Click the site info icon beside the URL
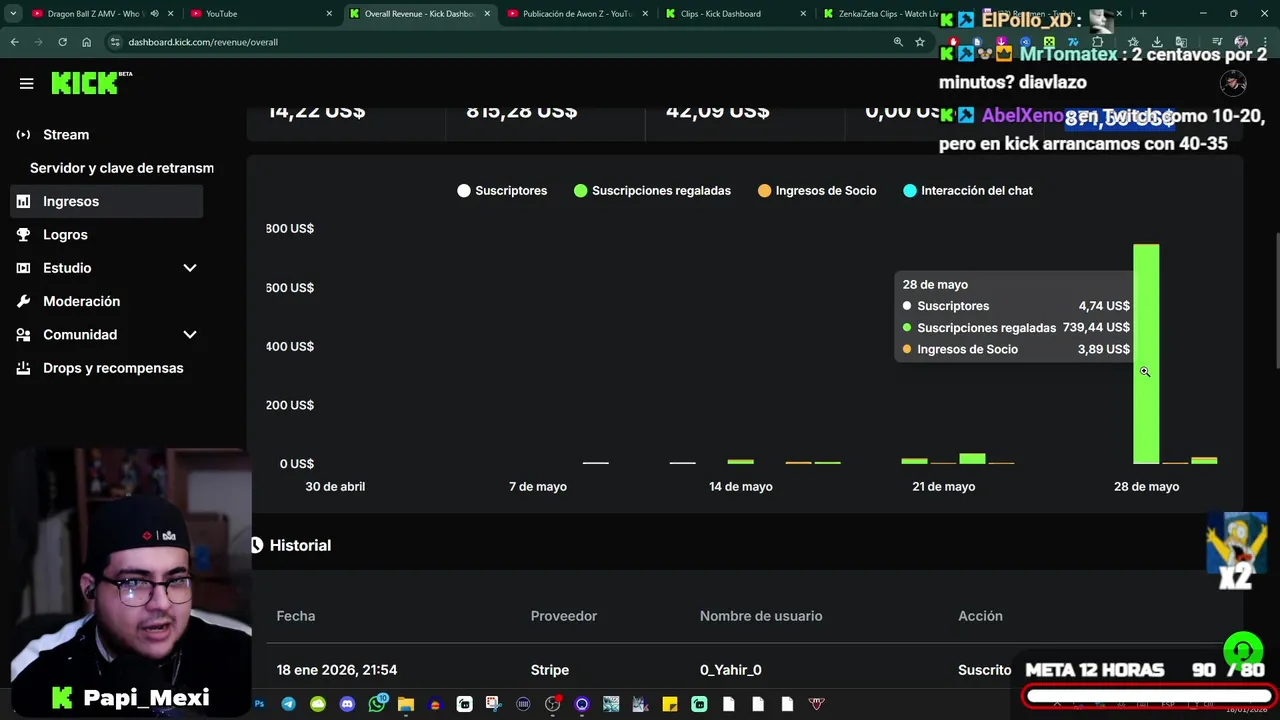 pos(115,42)
